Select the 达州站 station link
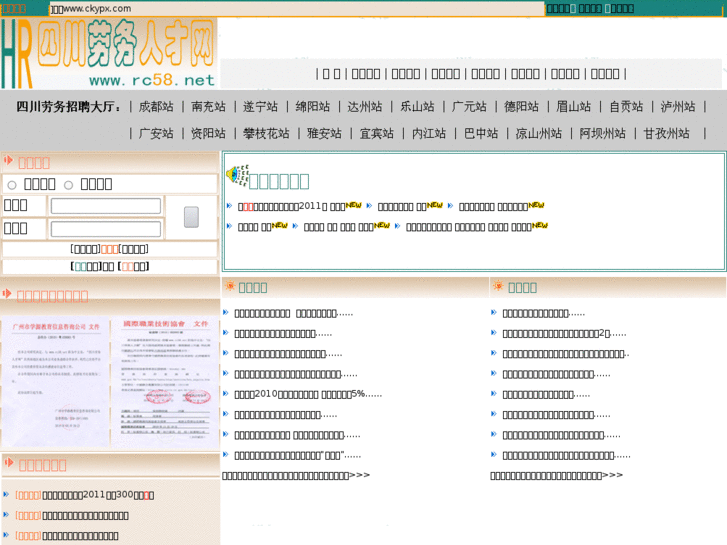 click(364, 107)
